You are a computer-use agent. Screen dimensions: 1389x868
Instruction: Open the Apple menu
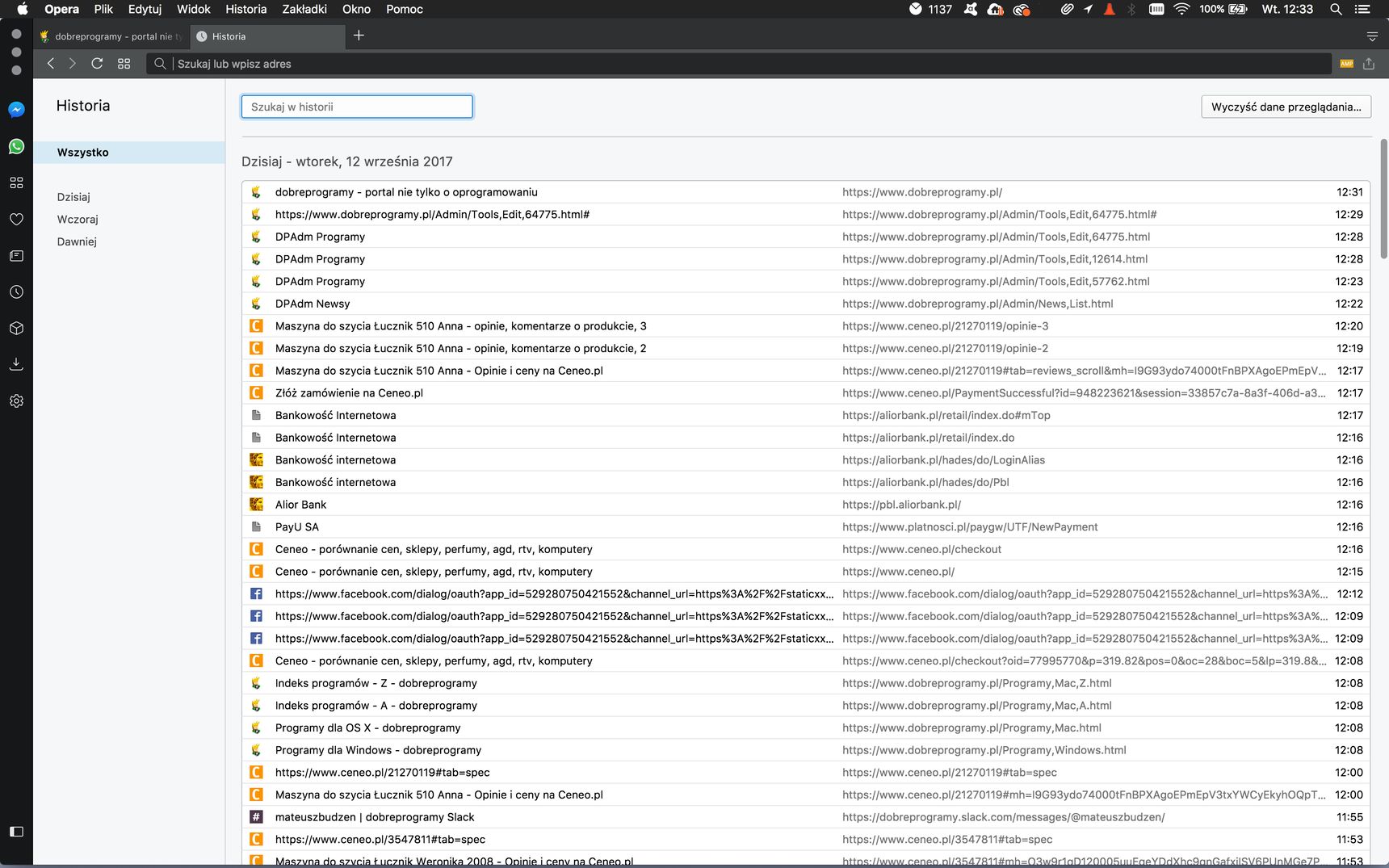coord(23,9)
